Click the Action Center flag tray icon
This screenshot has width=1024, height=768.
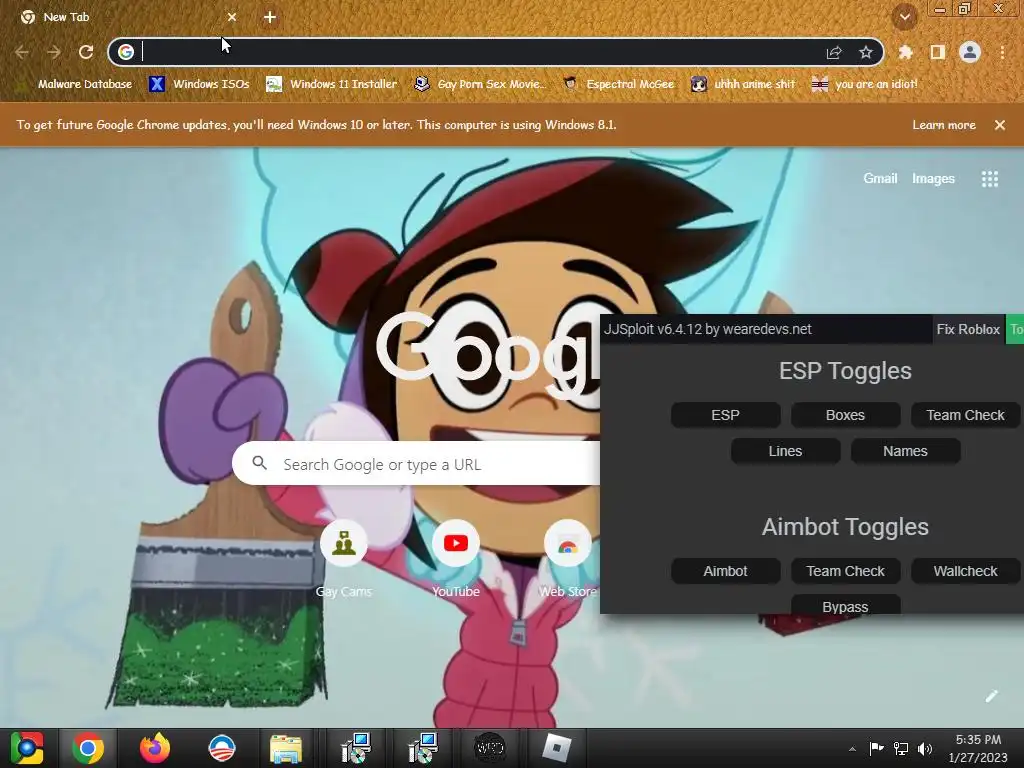(x=876, y=748)
